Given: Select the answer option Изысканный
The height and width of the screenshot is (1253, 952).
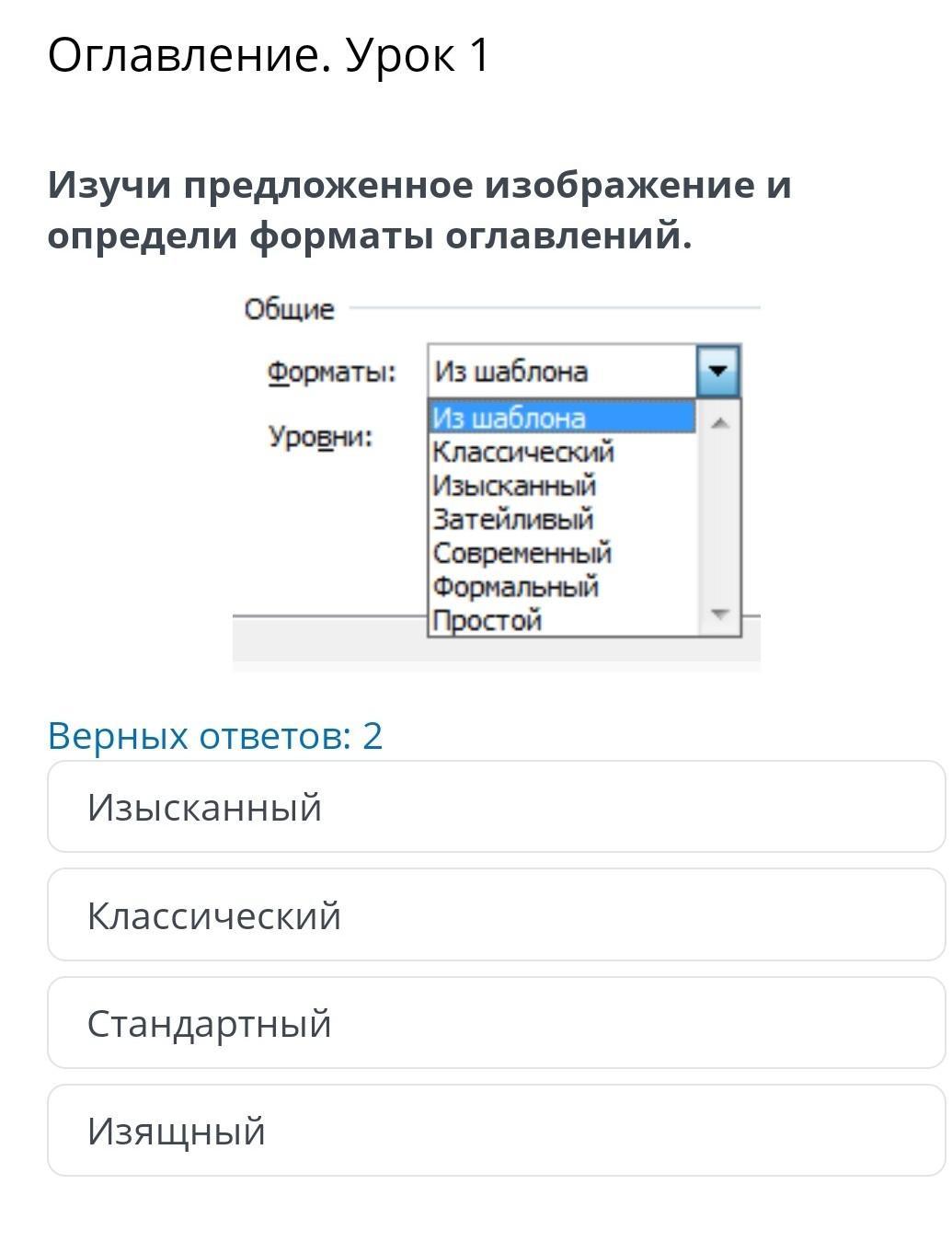Looking at the screenshot, I should [496, 807].
